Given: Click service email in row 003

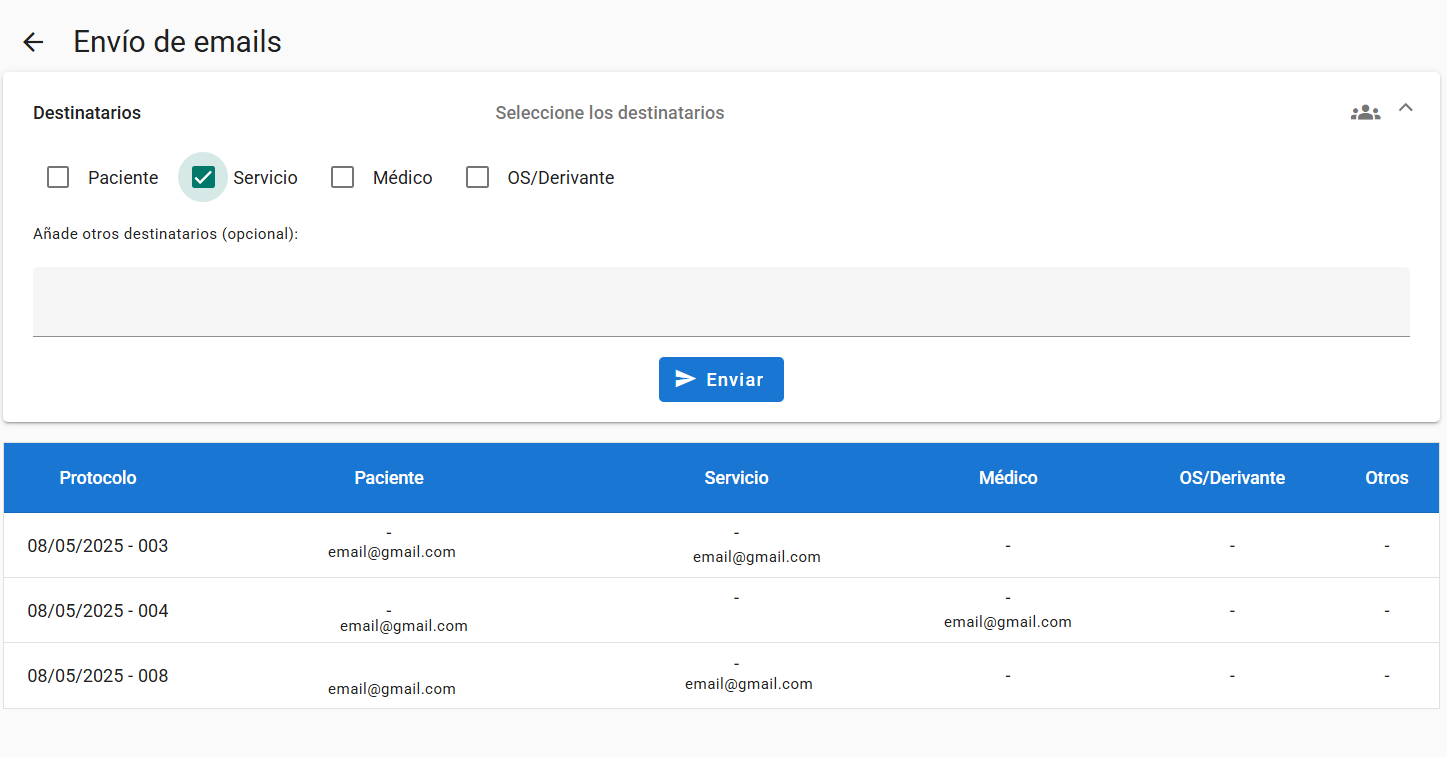Looking at the screenshot, I should tap(757, 557).
